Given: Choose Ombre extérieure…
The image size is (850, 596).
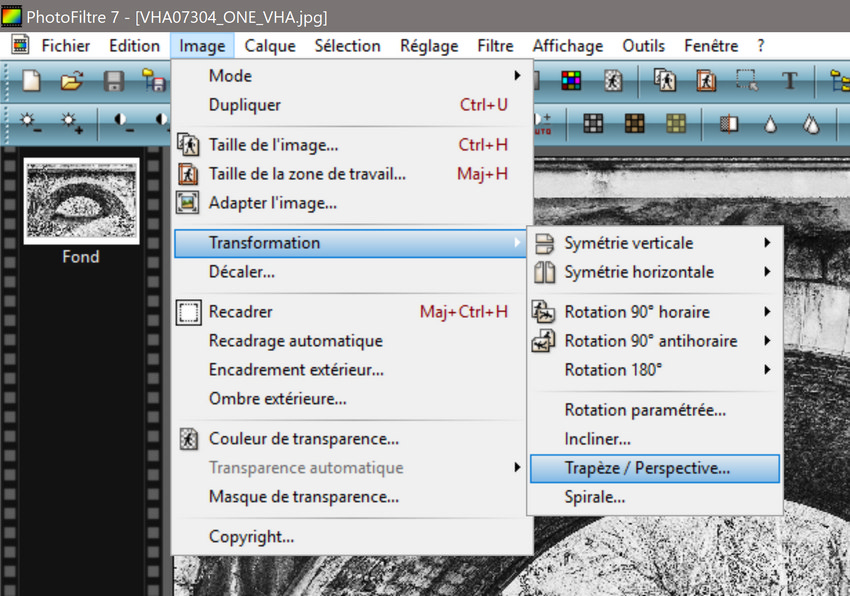Looking at the screenshot, I should pos(351,399).
